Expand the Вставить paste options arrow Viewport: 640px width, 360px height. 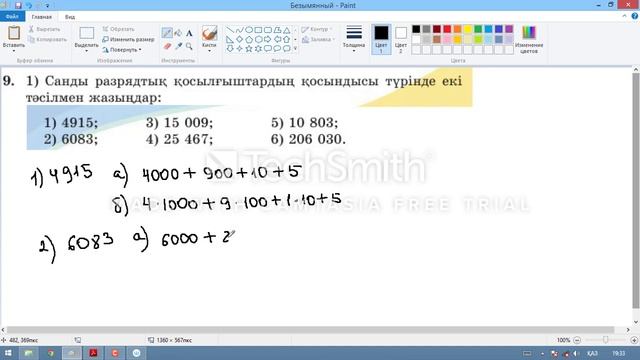point(14,50)
